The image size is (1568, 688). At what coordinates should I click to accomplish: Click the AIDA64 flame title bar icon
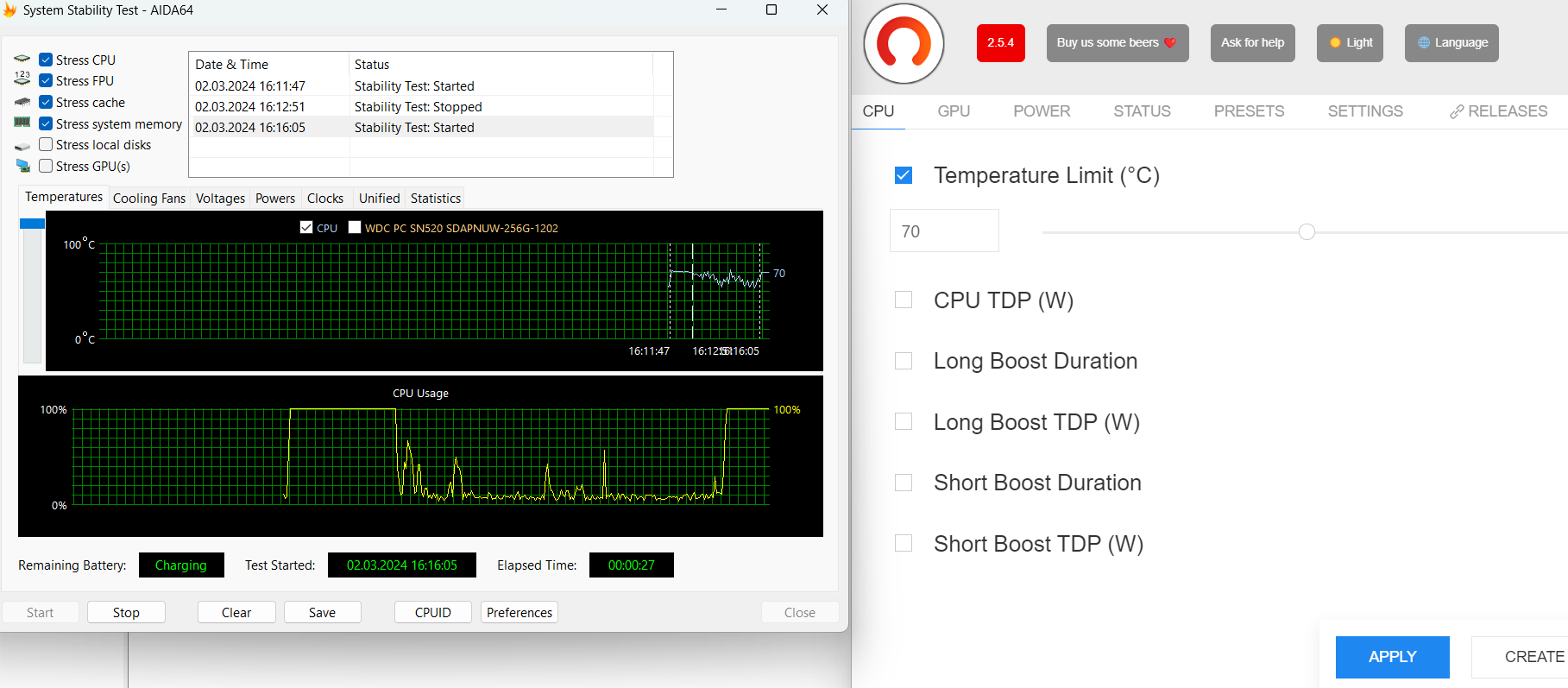tap(9, 10)
